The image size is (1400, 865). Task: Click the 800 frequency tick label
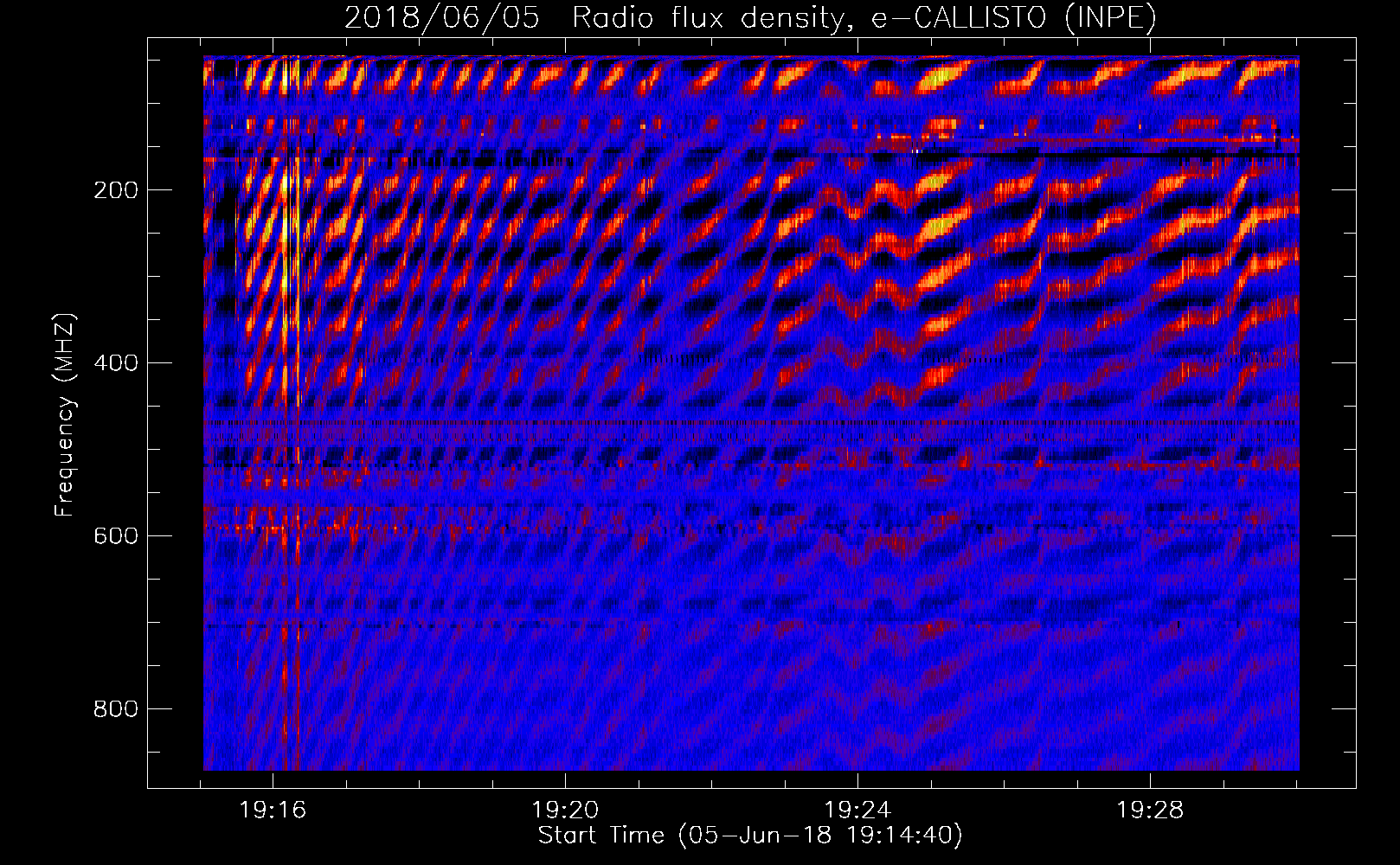point(116,709)
